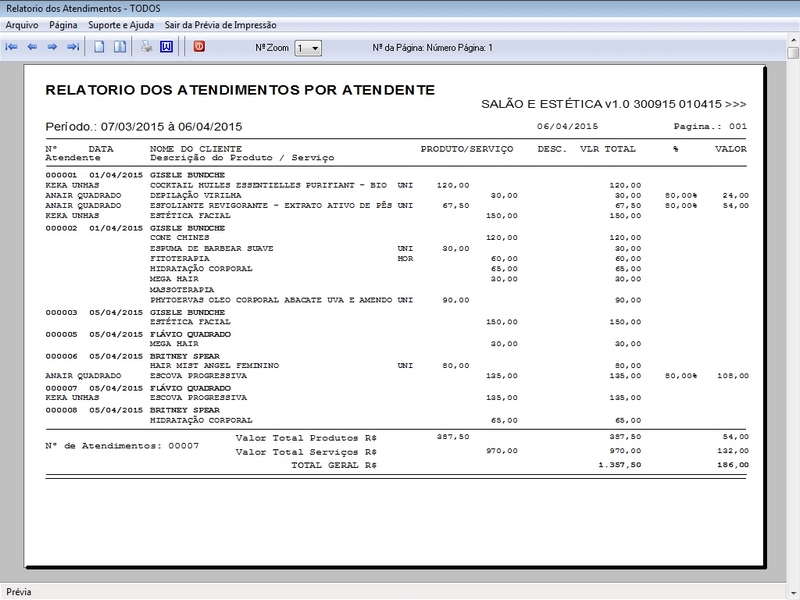
Task: Print the report using printer icon
Action: pyautogui.click(x=146, y=47)
